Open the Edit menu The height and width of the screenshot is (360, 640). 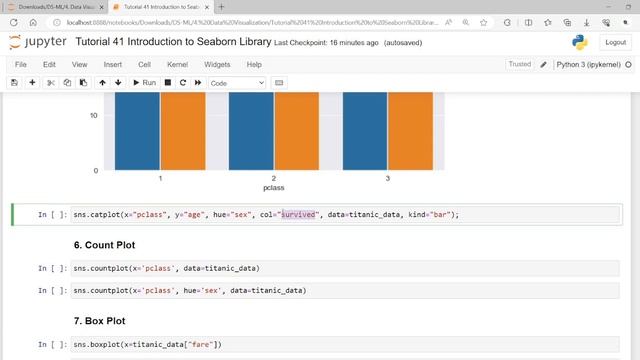(49, 64)
